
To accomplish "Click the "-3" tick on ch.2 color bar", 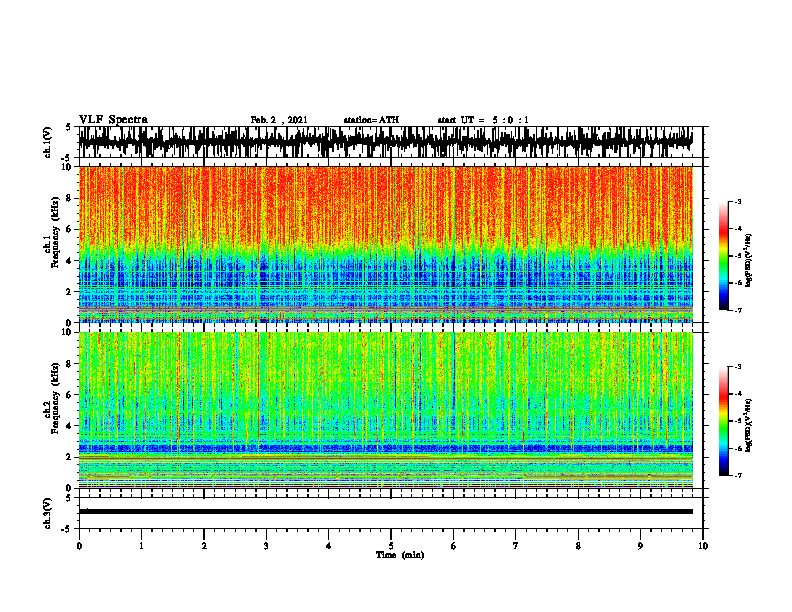I will coord(738,367).
